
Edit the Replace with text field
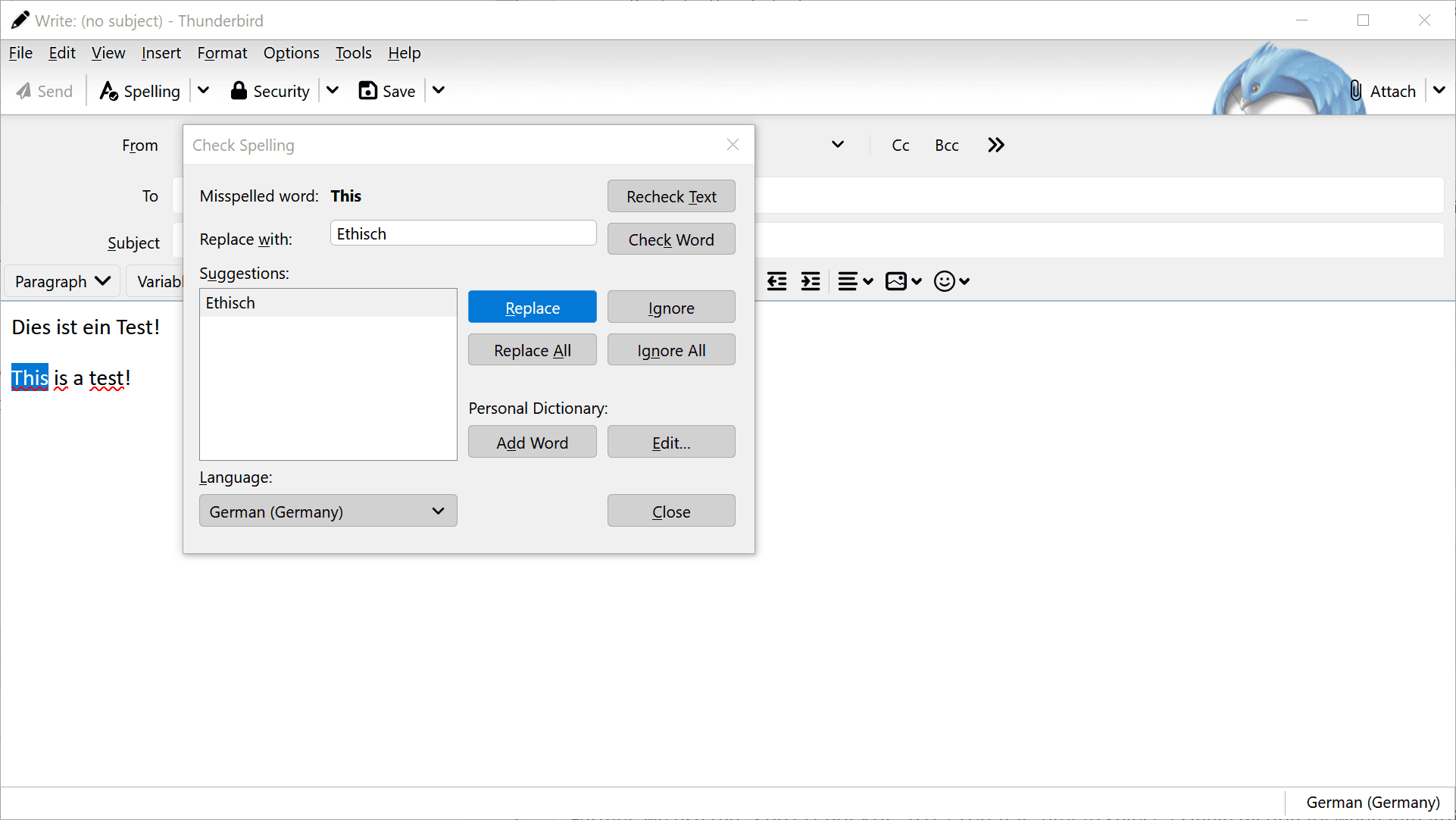tap(462, 233)
